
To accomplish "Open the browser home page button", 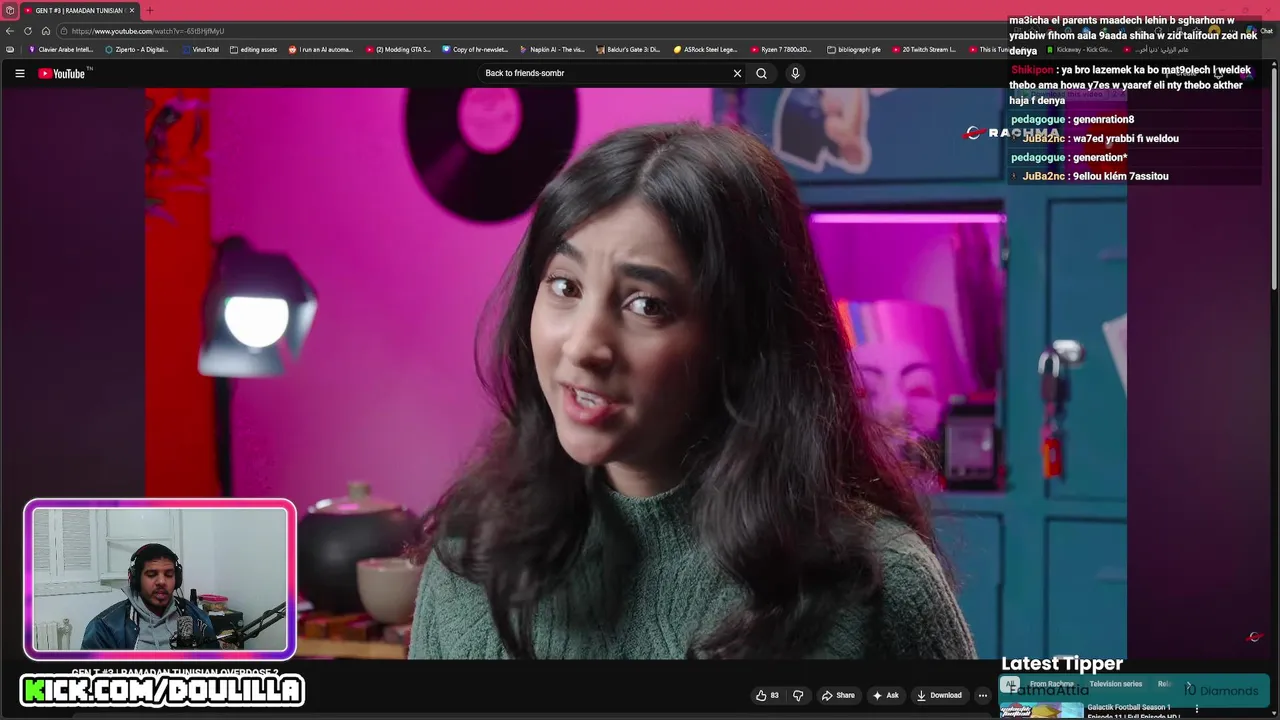I will tap(45, 31).
